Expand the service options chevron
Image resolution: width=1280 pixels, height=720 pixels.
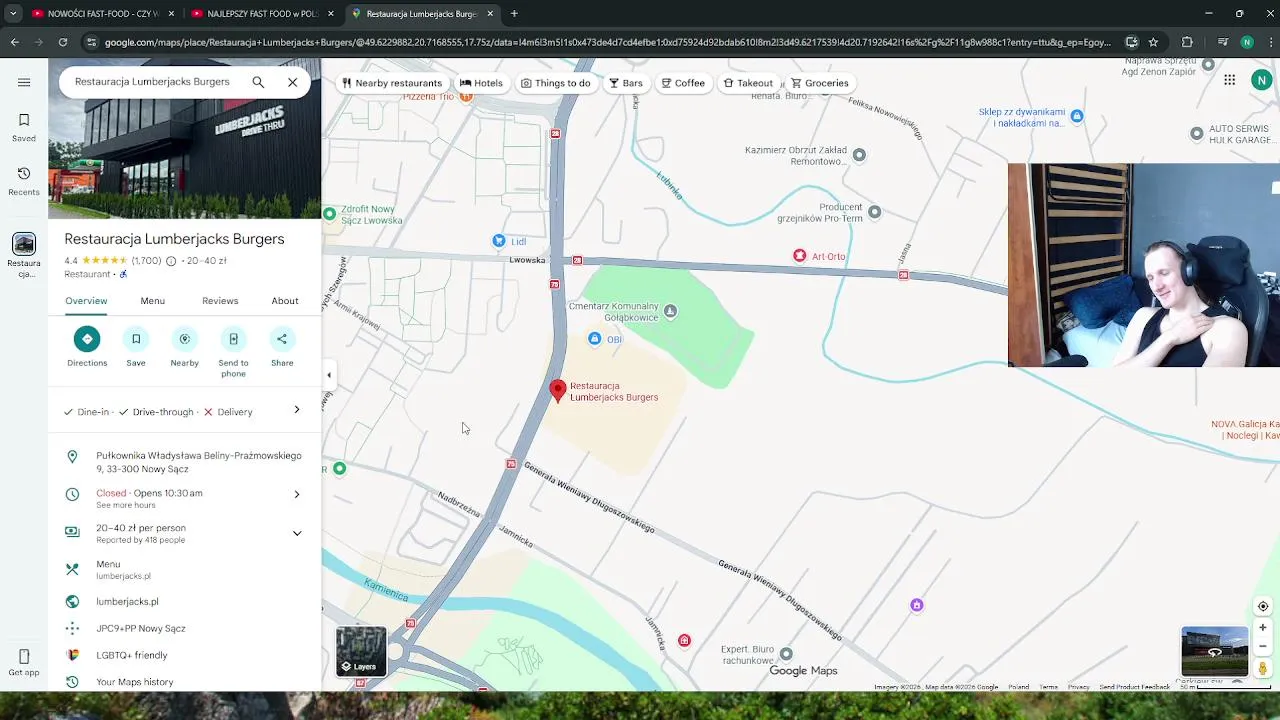point(297,410)
